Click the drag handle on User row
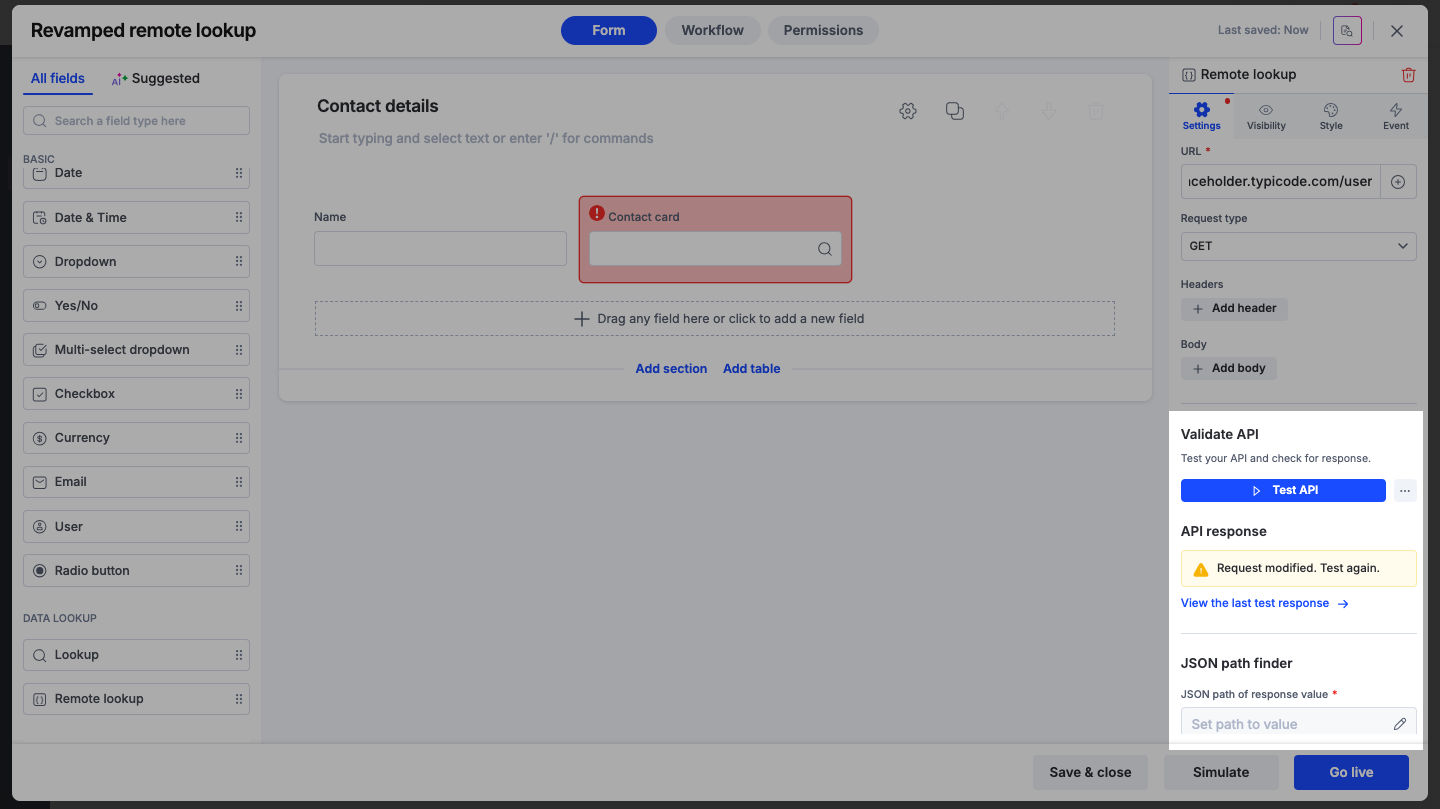 pyautogui.click(x=239, y=527)
